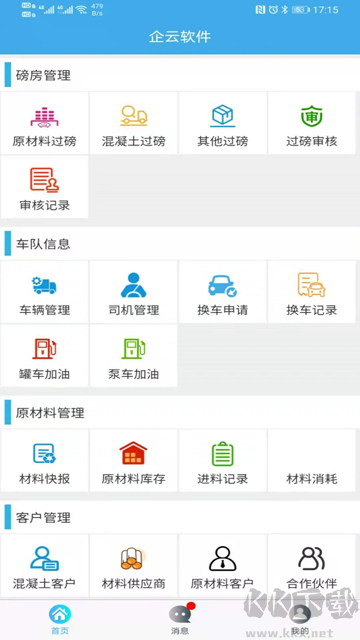Tap 换车申请 car icon
The image size is (360, 640).
pyautogui.click(x=222, y=285)
